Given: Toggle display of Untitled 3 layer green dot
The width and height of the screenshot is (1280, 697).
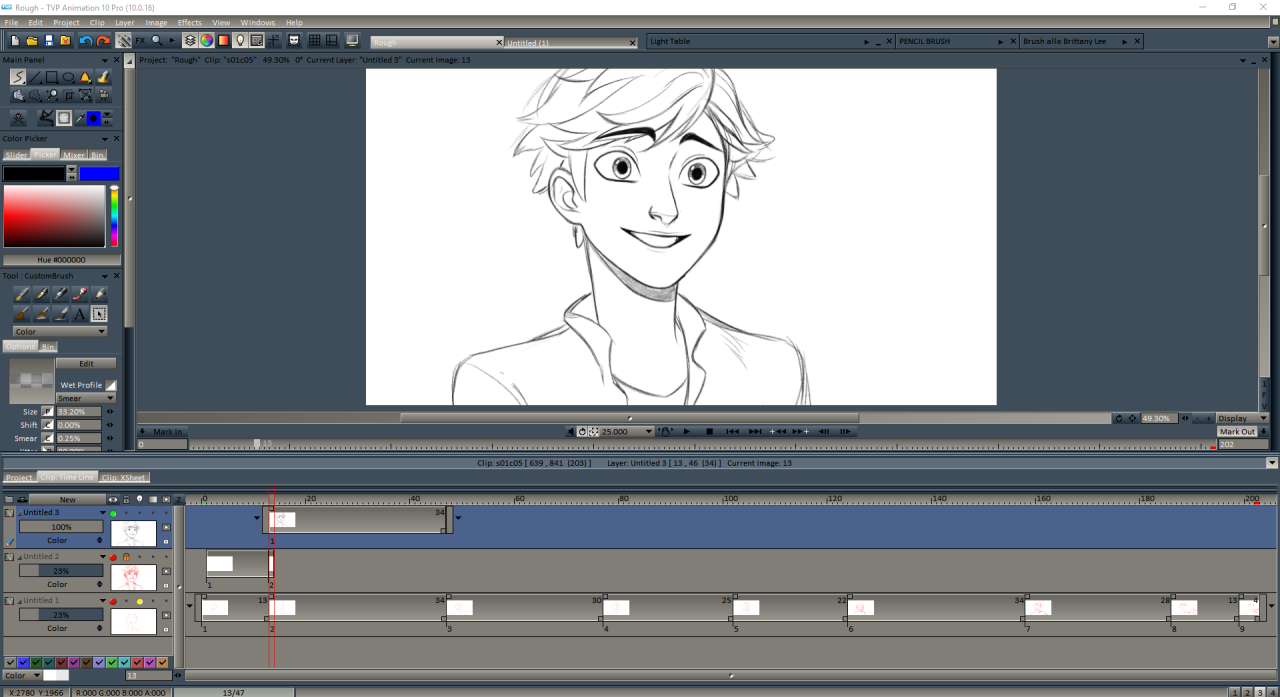Looking at the screenshot, I should pyautogui.click(x=114, y=513).
